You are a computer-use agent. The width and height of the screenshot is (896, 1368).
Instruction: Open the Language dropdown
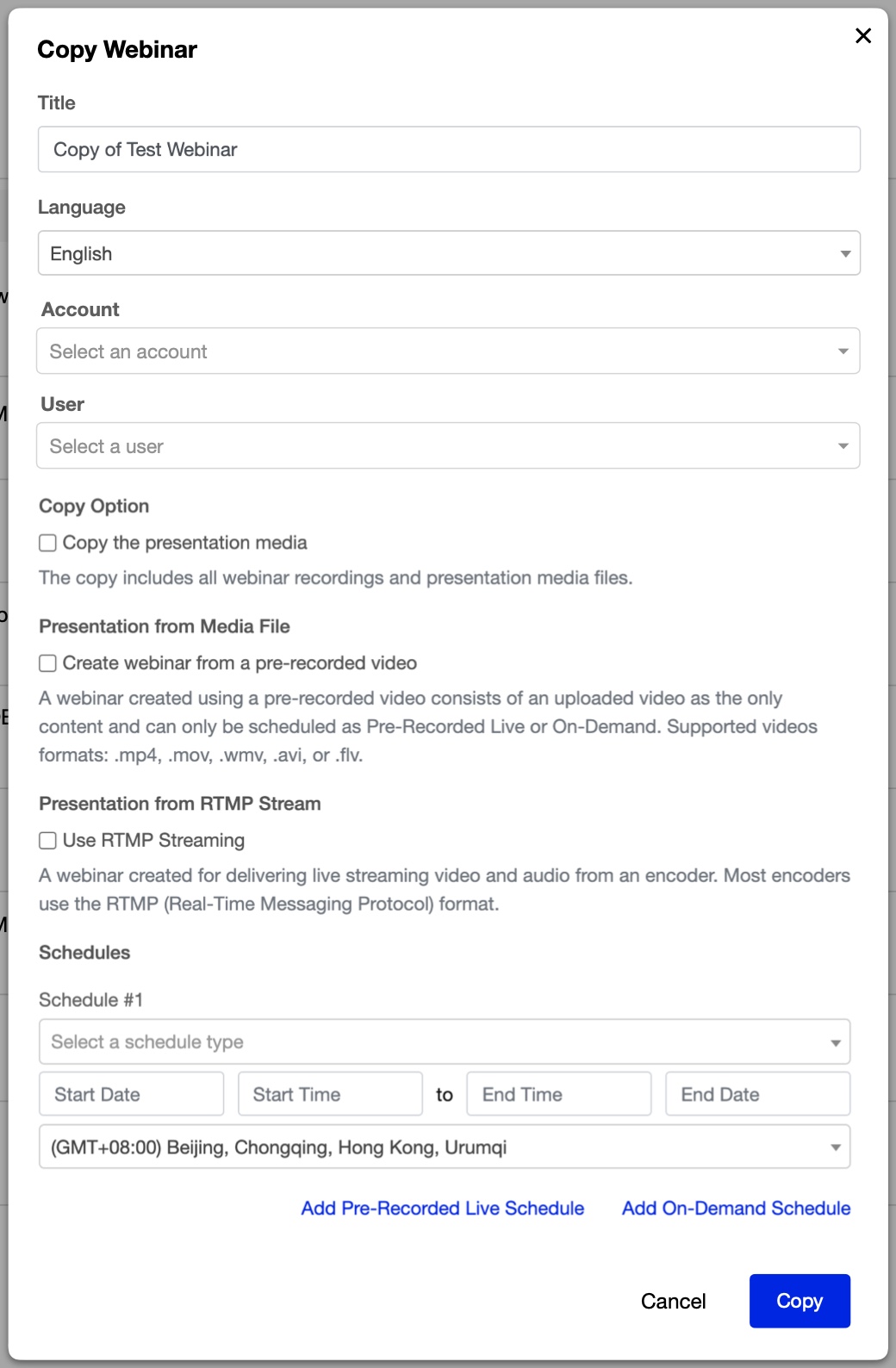tap(449, 253)
